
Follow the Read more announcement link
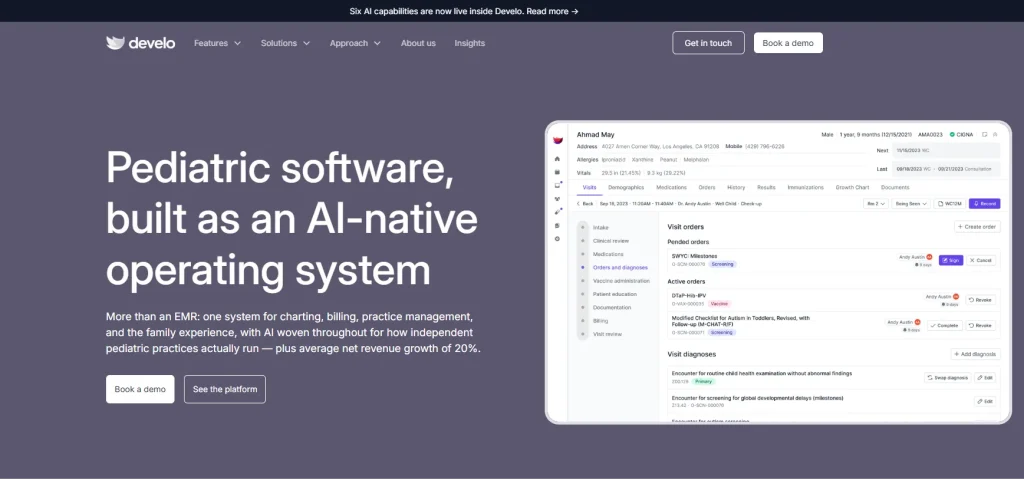[x=552, y=11]
